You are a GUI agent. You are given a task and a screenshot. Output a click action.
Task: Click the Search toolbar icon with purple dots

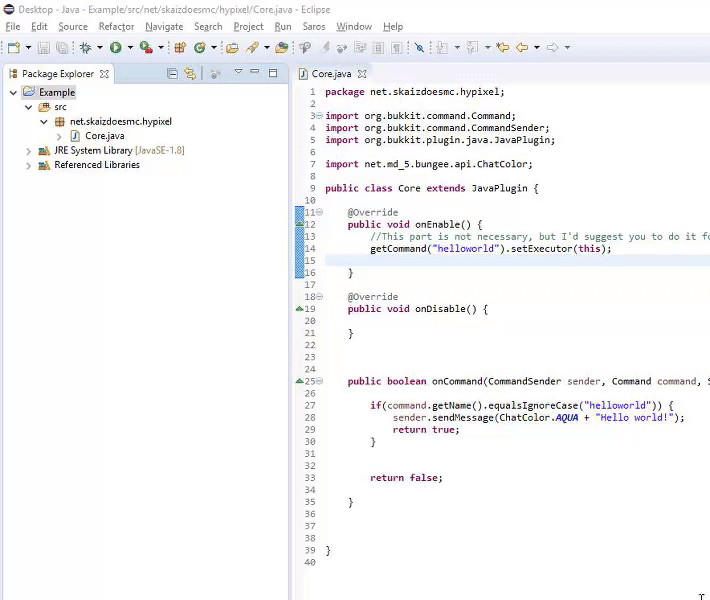pos(282,48)
